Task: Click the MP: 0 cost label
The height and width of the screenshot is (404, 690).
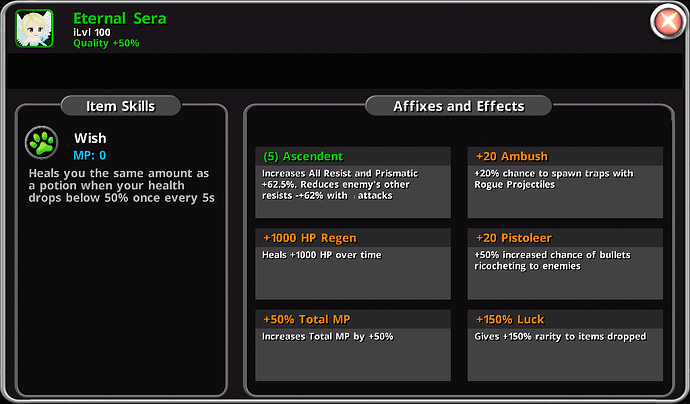Action: (89, 155)
